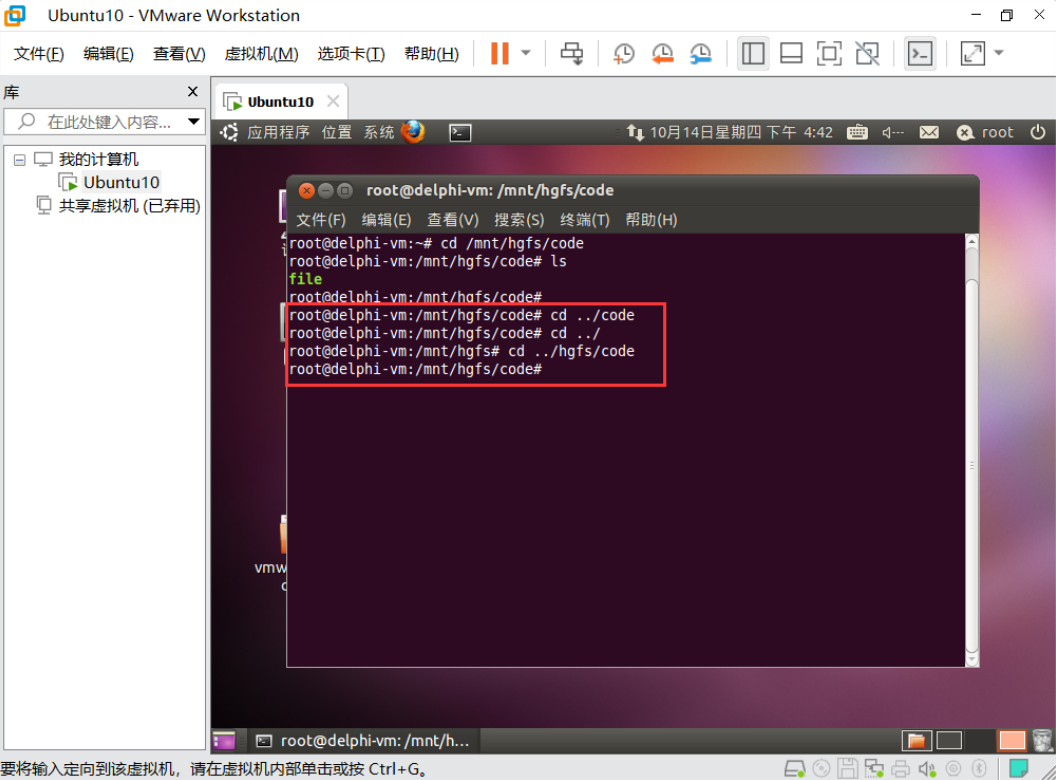
Task: Send Ctrl+Alt+Del to the virtual machine
Action: (572, 53)
